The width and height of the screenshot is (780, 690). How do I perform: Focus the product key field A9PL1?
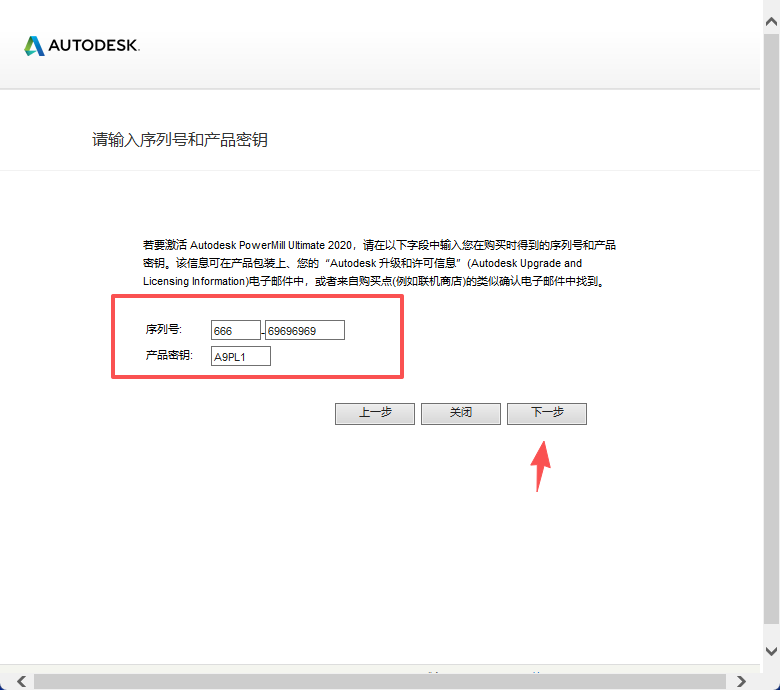[241, 356]
